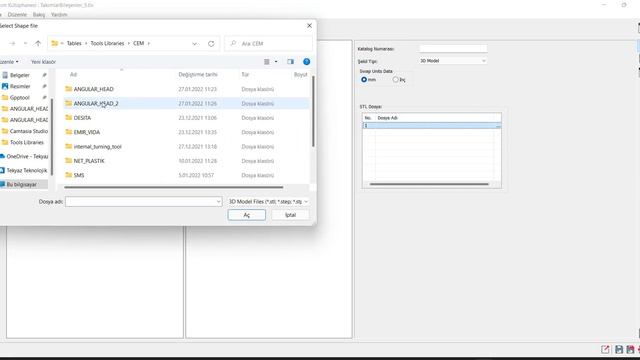Sort files by the Ad column header
The height and width of the screenshot is (360, 640).
pyautogui.click(x=73, y=74)
